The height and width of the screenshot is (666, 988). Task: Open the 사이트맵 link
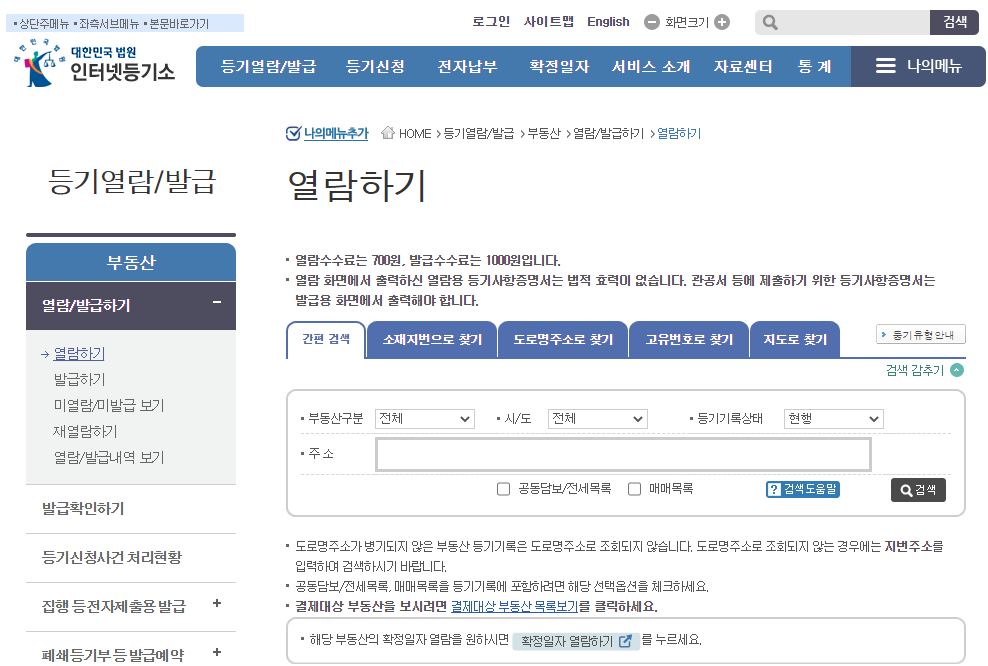point(549,21)
